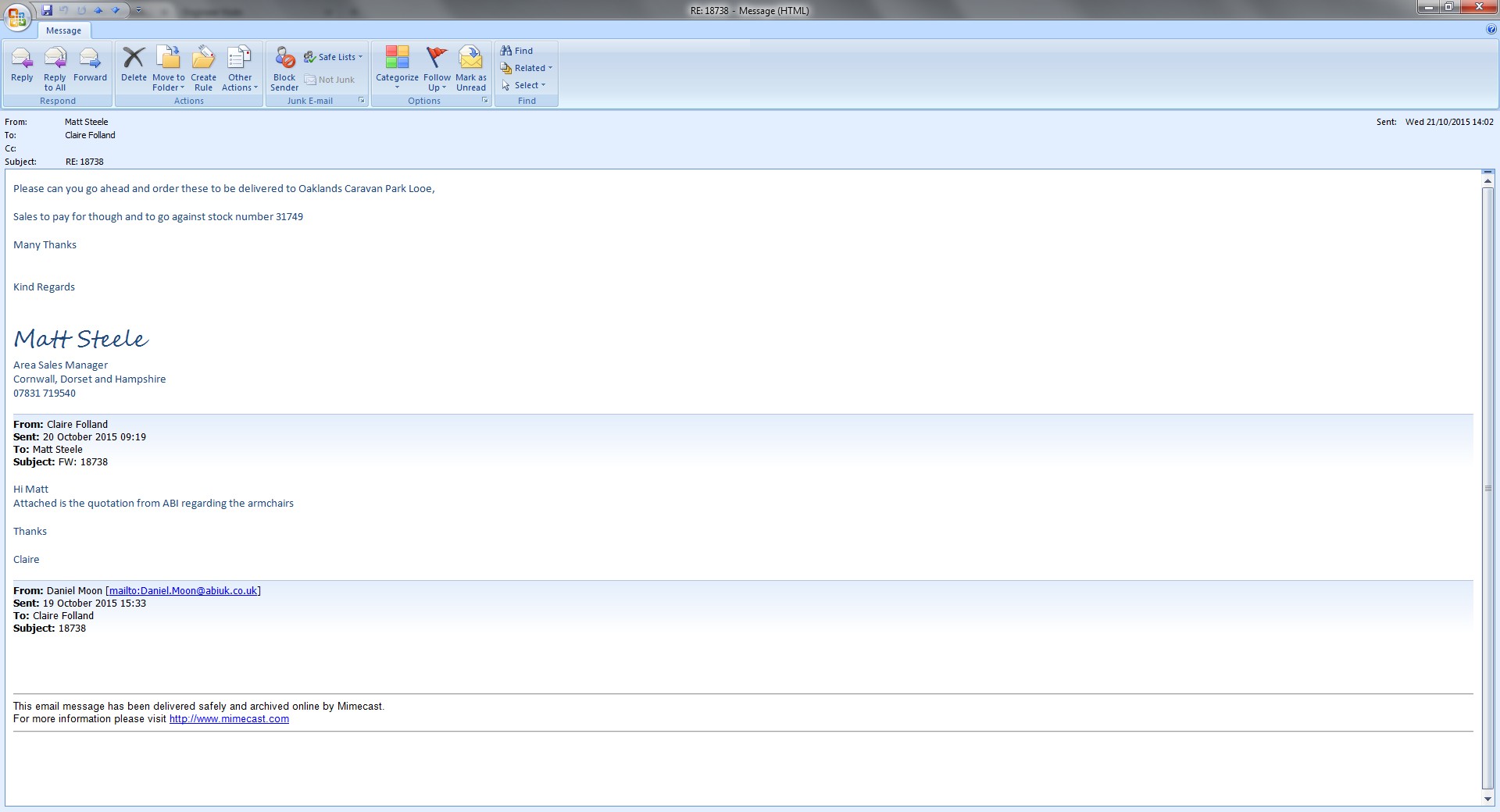Open the Office button menu
The width and height of the screenshot is (1500, 812).
(x=17, y=17)
